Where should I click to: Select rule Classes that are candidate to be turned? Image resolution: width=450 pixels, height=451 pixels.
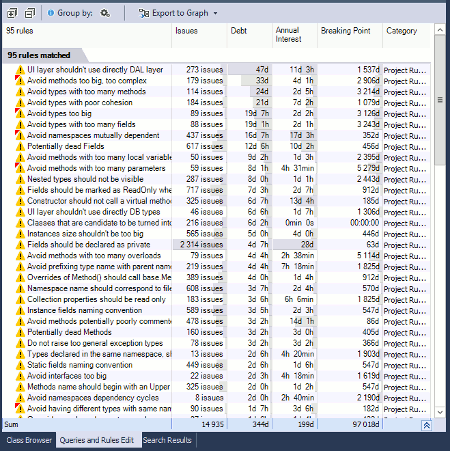pos(99,223)
